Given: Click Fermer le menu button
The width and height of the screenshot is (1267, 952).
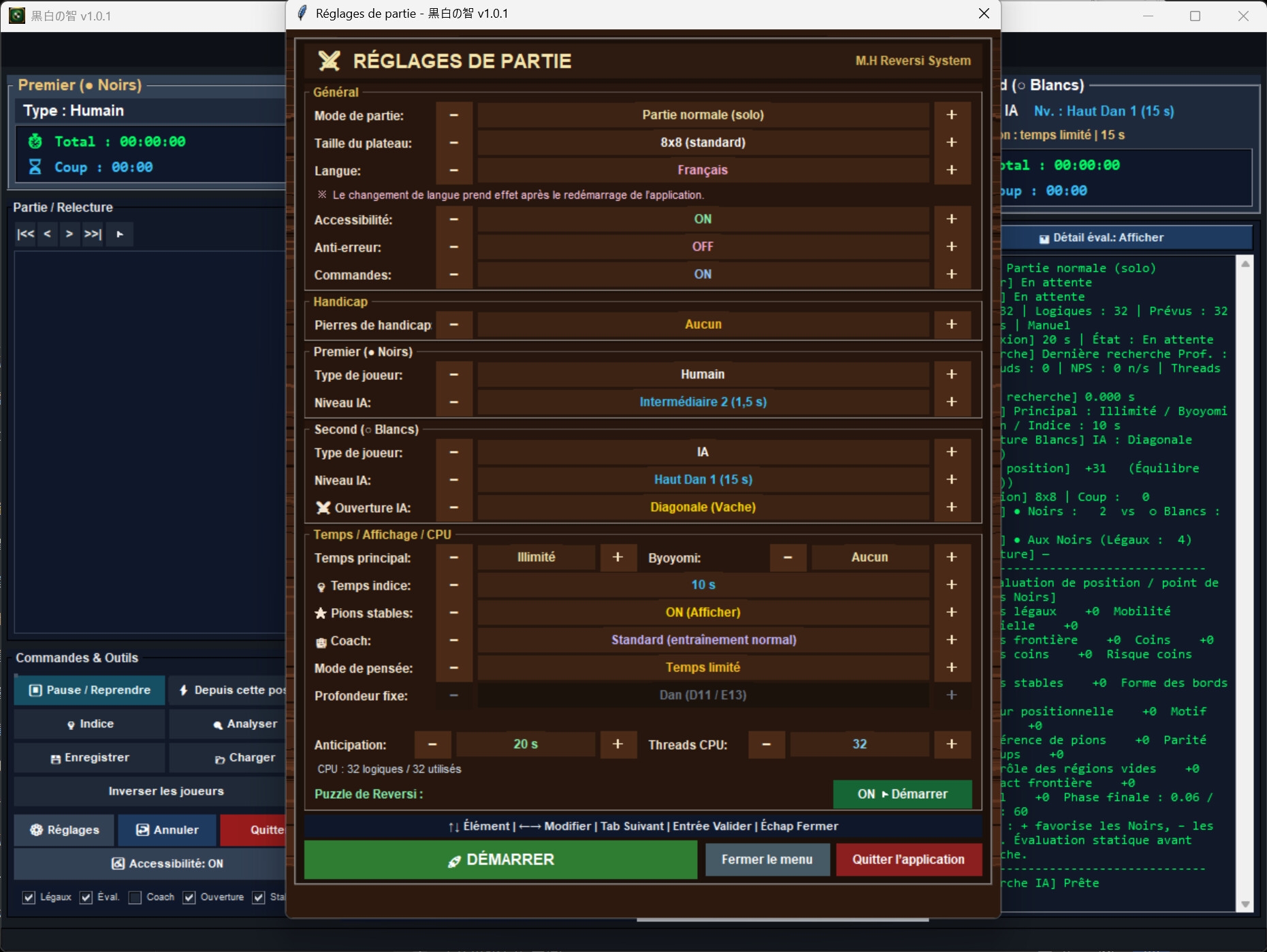Looking at the screenshot, I should (x=767, y=859).
